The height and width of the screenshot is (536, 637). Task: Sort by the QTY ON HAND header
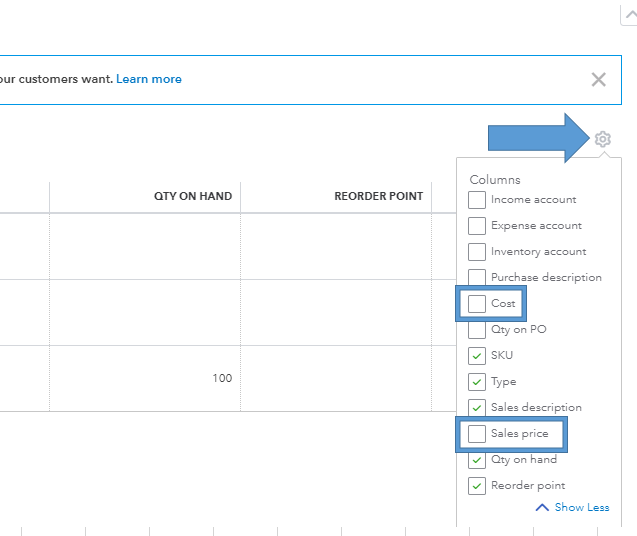click(192, 196)
